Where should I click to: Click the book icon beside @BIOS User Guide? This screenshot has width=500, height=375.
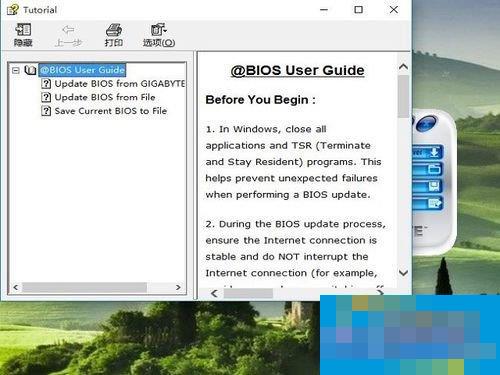30,70
